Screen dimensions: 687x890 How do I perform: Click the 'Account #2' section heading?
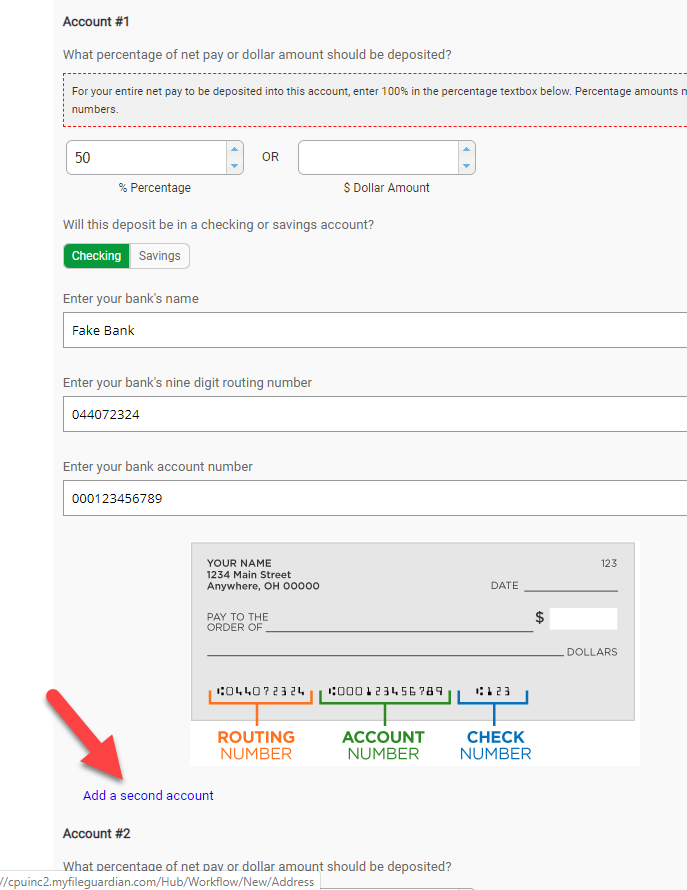point(97,834)
